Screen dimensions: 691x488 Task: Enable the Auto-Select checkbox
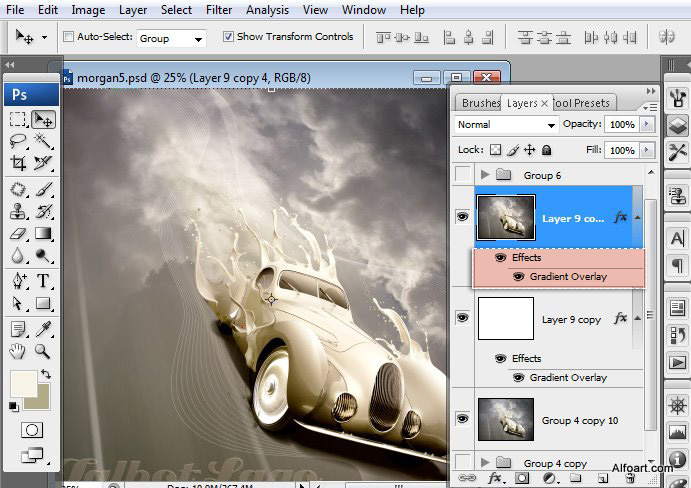[x=68, y=37]
